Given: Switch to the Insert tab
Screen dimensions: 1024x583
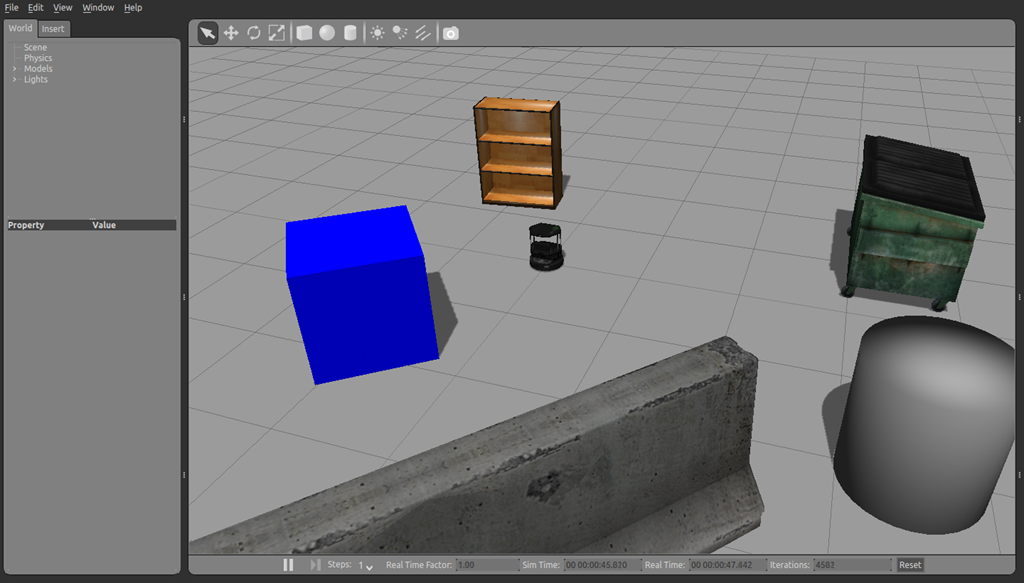Looking at the screenshot, I should pyautogui.click(x=53, y=29).
